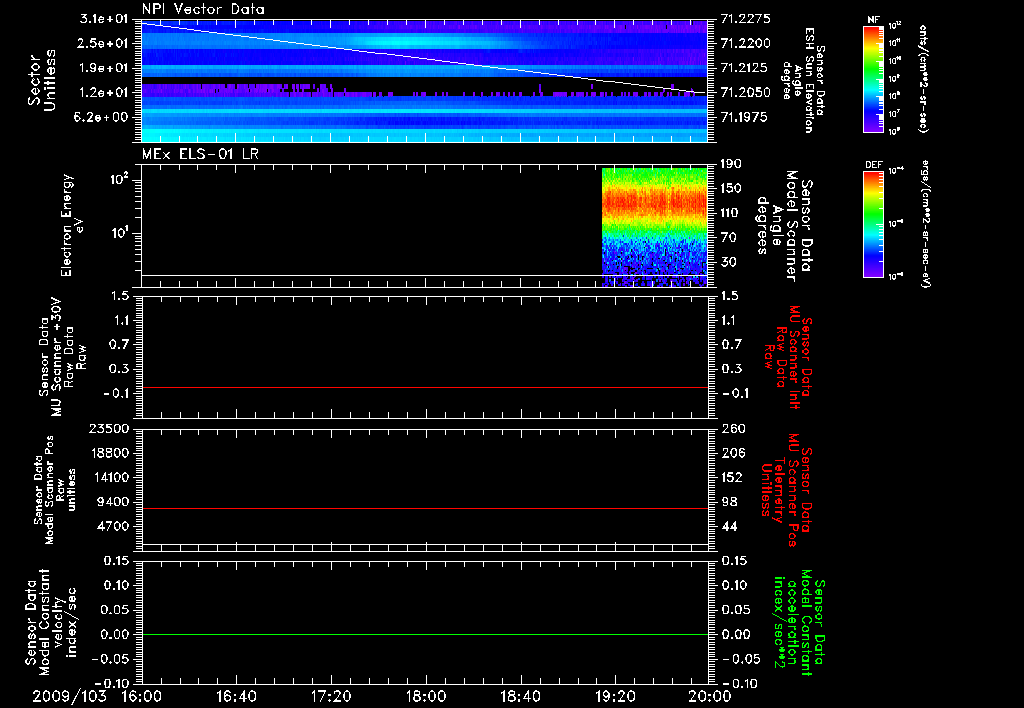Click the DEF color scale bar
Image resolution: width=1024 pixels, height=708 pixels.
click(x=872, y=226)
